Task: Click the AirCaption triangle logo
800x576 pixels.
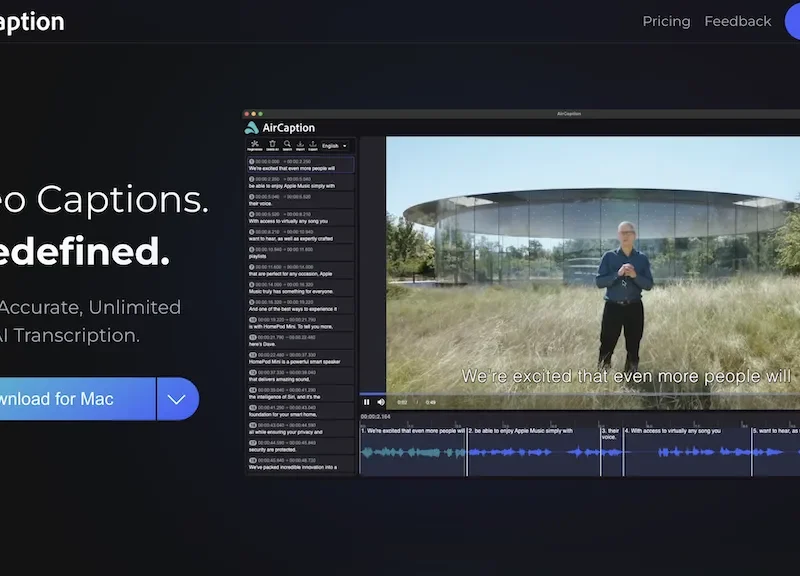Action: 253,127
